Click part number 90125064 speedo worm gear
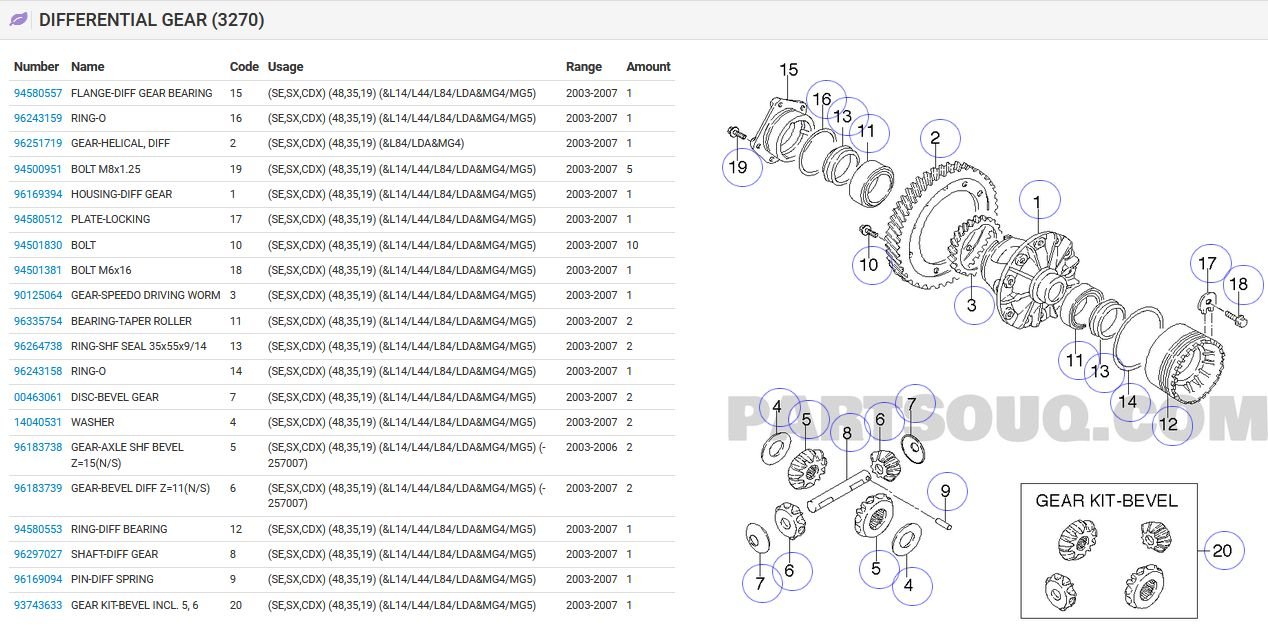This screenshot has width=1268, height=637. [x=38, y=295]
